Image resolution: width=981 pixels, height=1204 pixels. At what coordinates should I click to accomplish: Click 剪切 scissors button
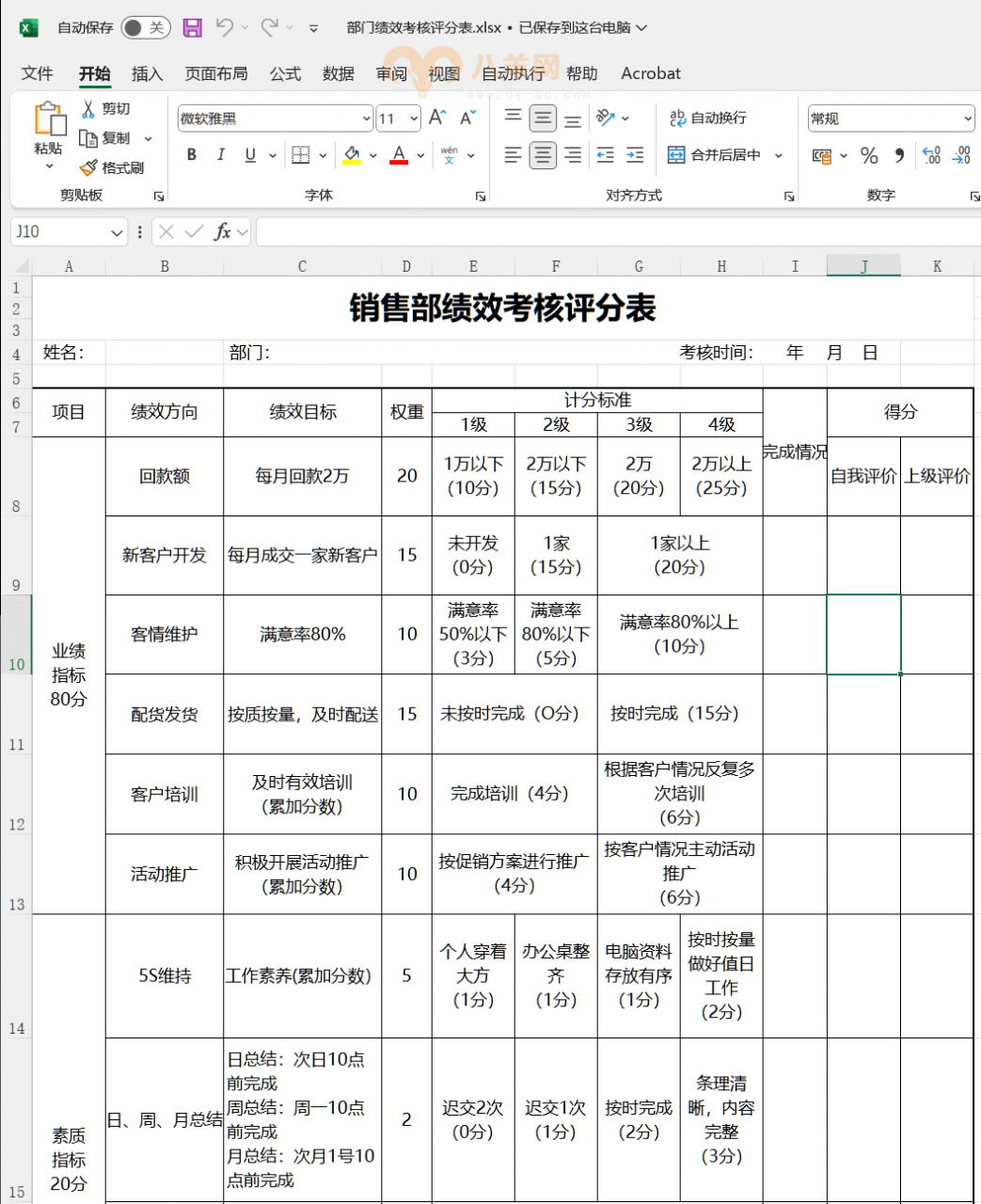coord(105,109)
